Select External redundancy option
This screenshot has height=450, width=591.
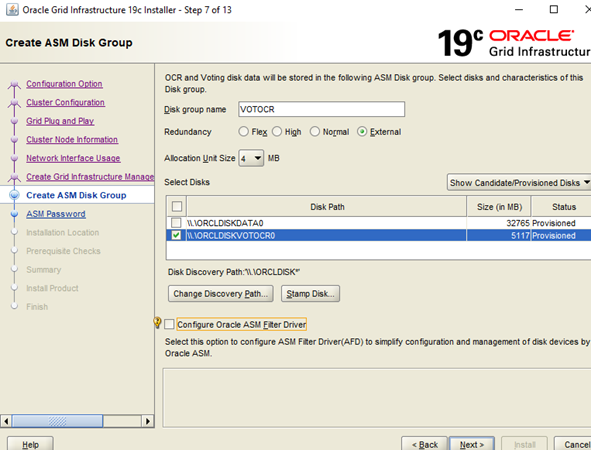[x=362, y=132]
